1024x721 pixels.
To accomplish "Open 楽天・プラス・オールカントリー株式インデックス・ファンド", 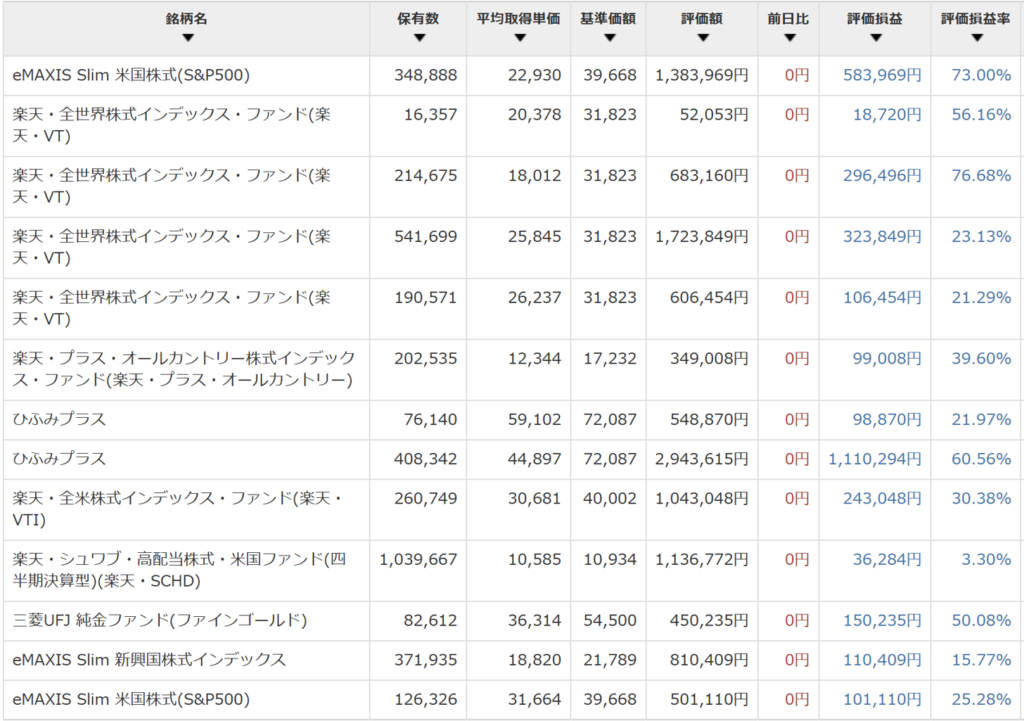I will coord(184,369).
